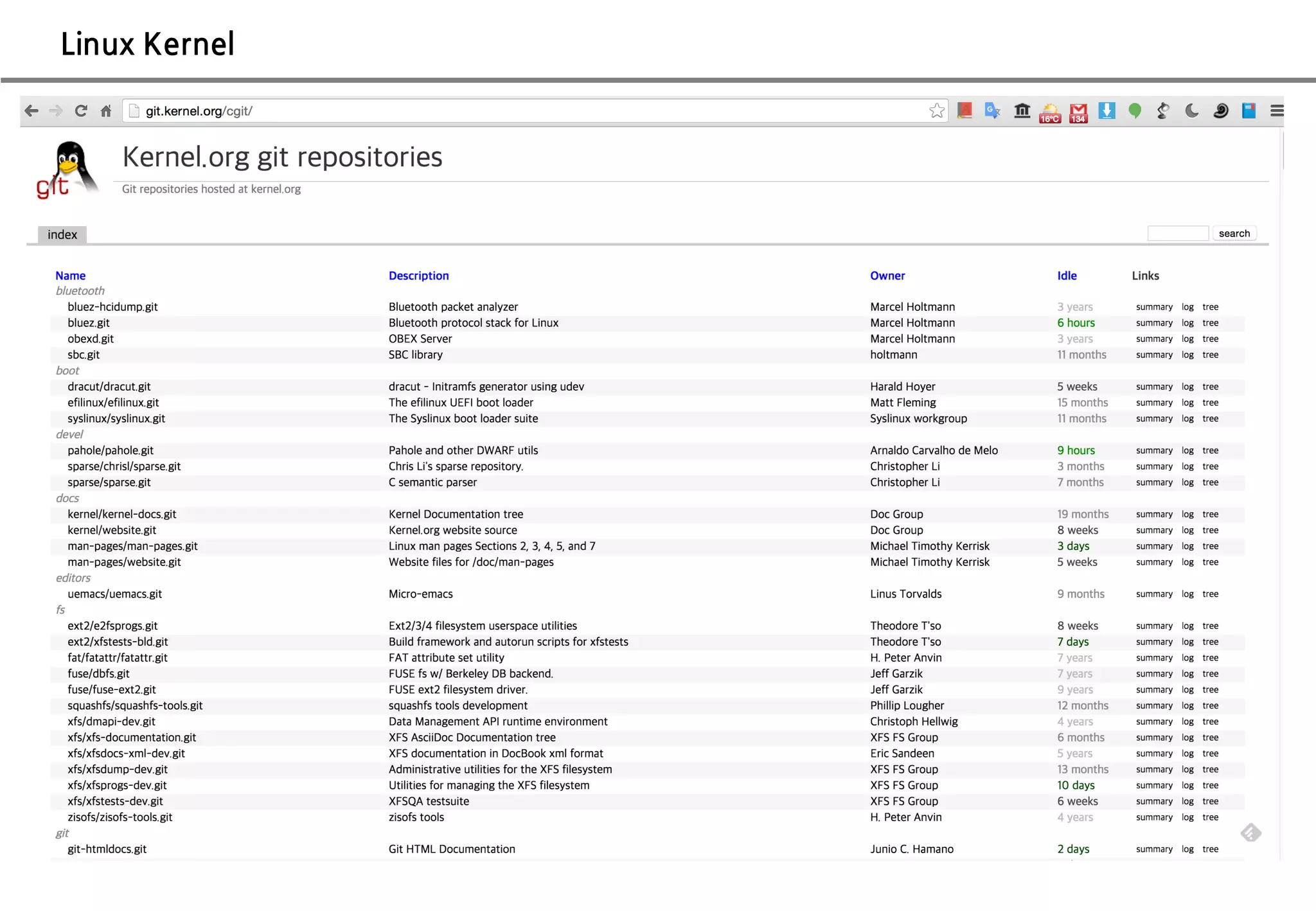Open tree link for obexd.git

(1211, 339)
